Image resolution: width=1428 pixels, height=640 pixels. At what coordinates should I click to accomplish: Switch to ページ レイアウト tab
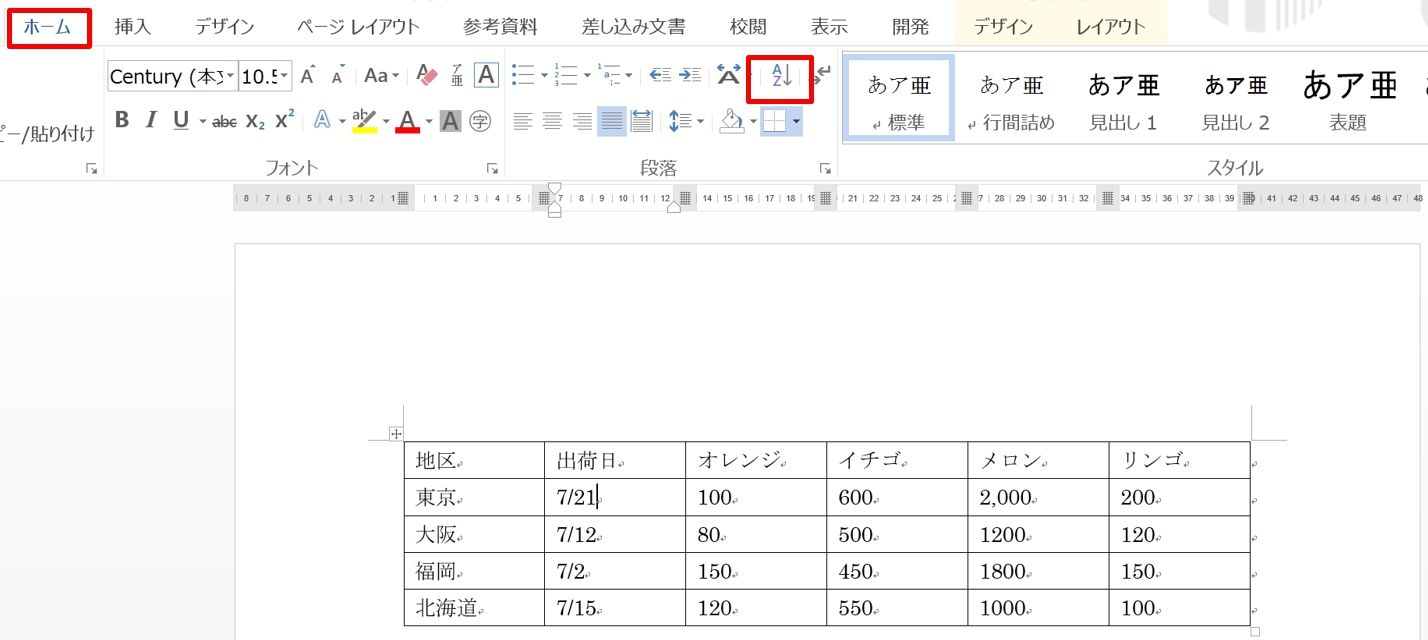pyautogui.click(x=358, y=27)
